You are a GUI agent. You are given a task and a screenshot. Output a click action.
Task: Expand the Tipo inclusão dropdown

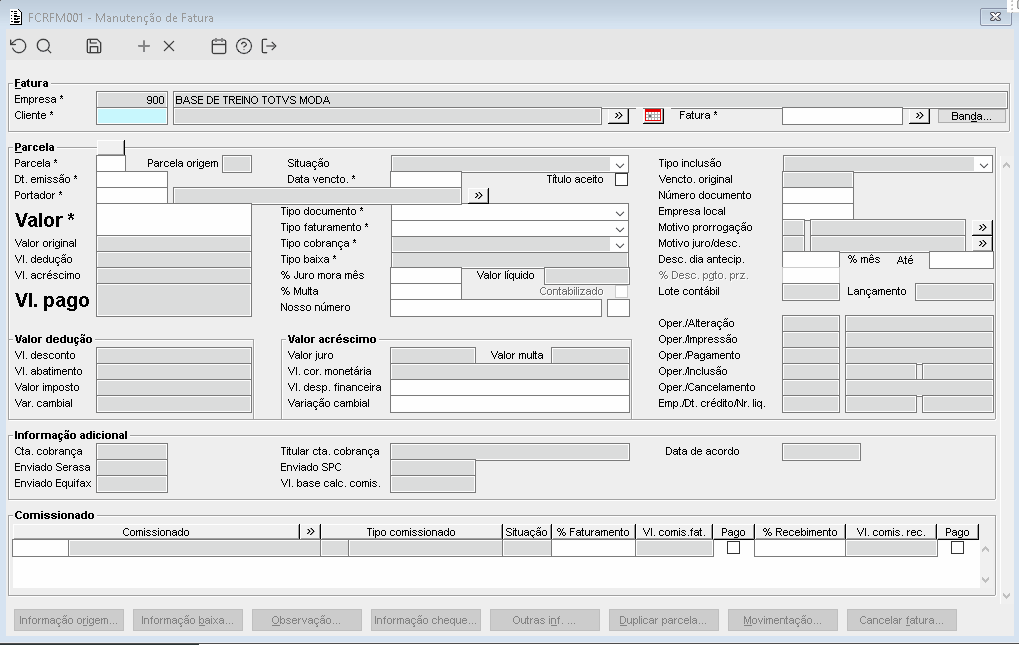point(984,164)
